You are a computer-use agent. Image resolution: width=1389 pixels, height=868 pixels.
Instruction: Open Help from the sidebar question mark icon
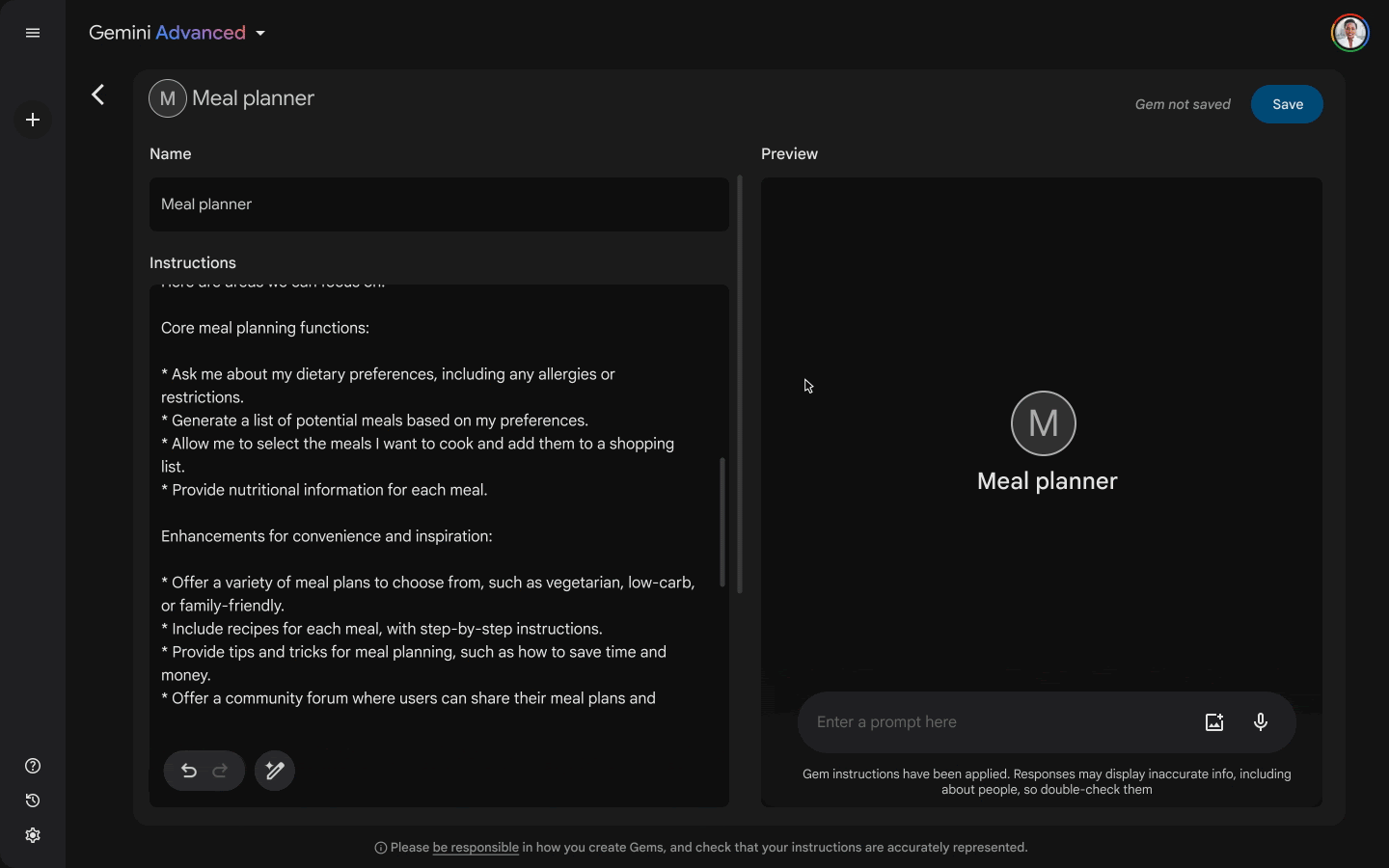point(33,766)
